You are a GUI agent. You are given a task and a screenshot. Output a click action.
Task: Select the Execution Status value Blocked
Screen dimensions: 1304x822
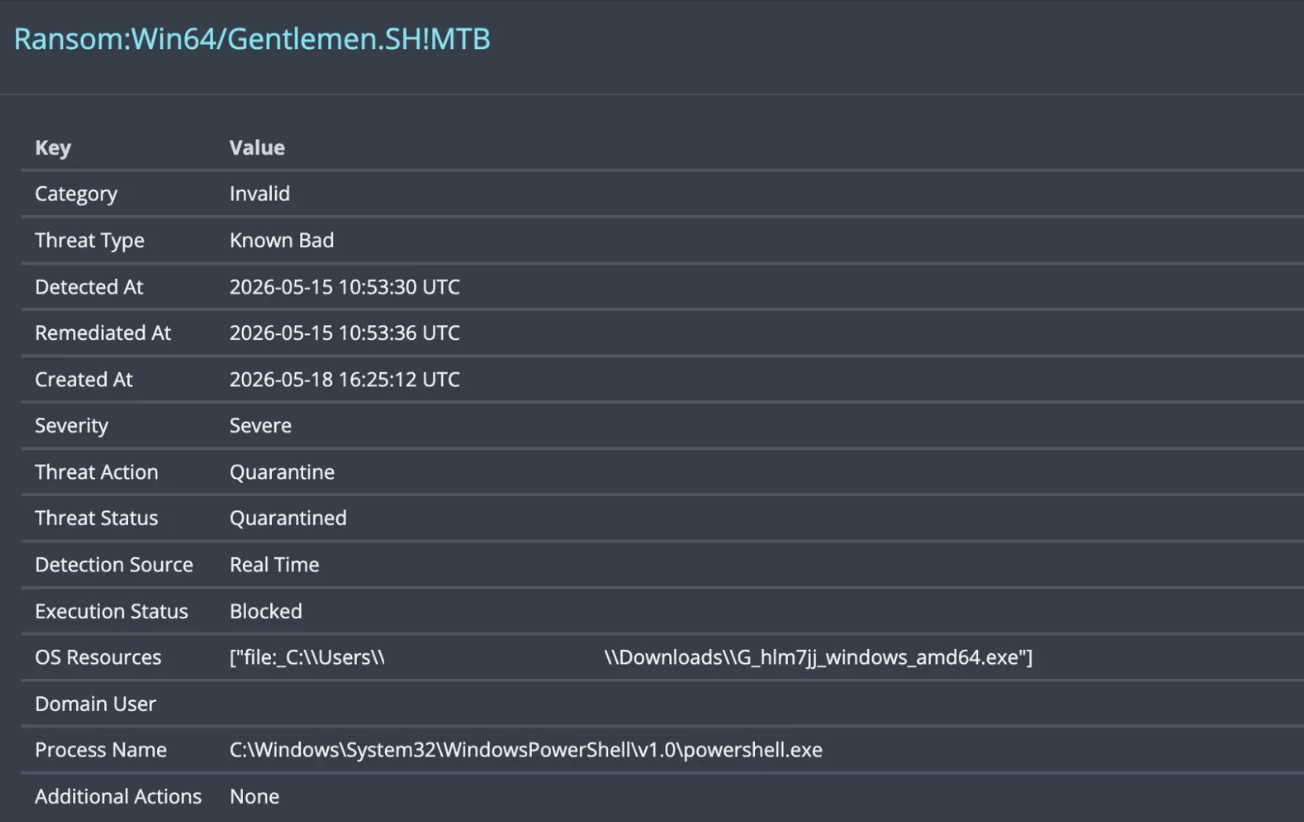[266, 611]
